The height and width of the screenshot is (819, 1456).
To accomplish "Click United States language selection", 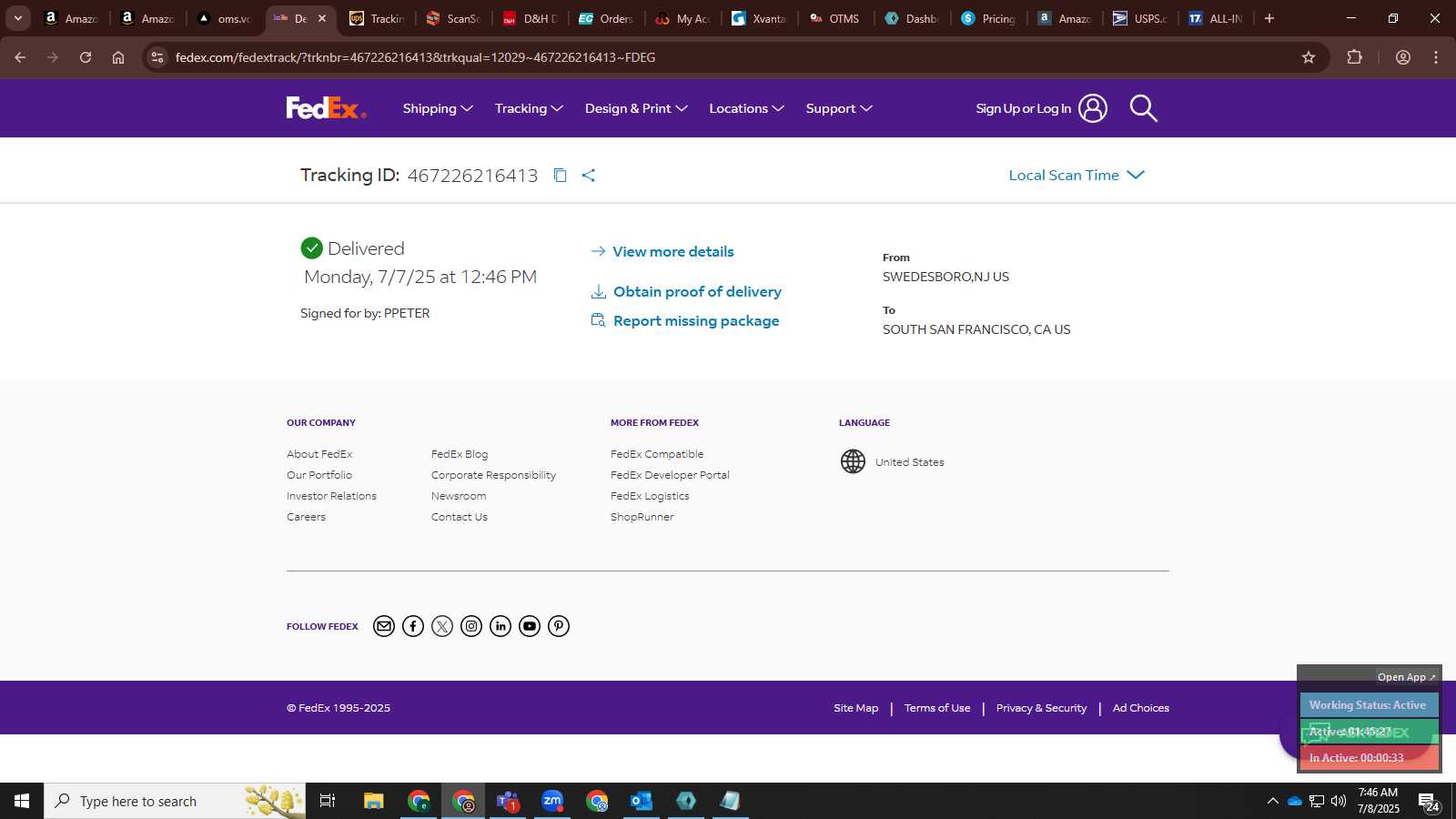I will [910, 462].
